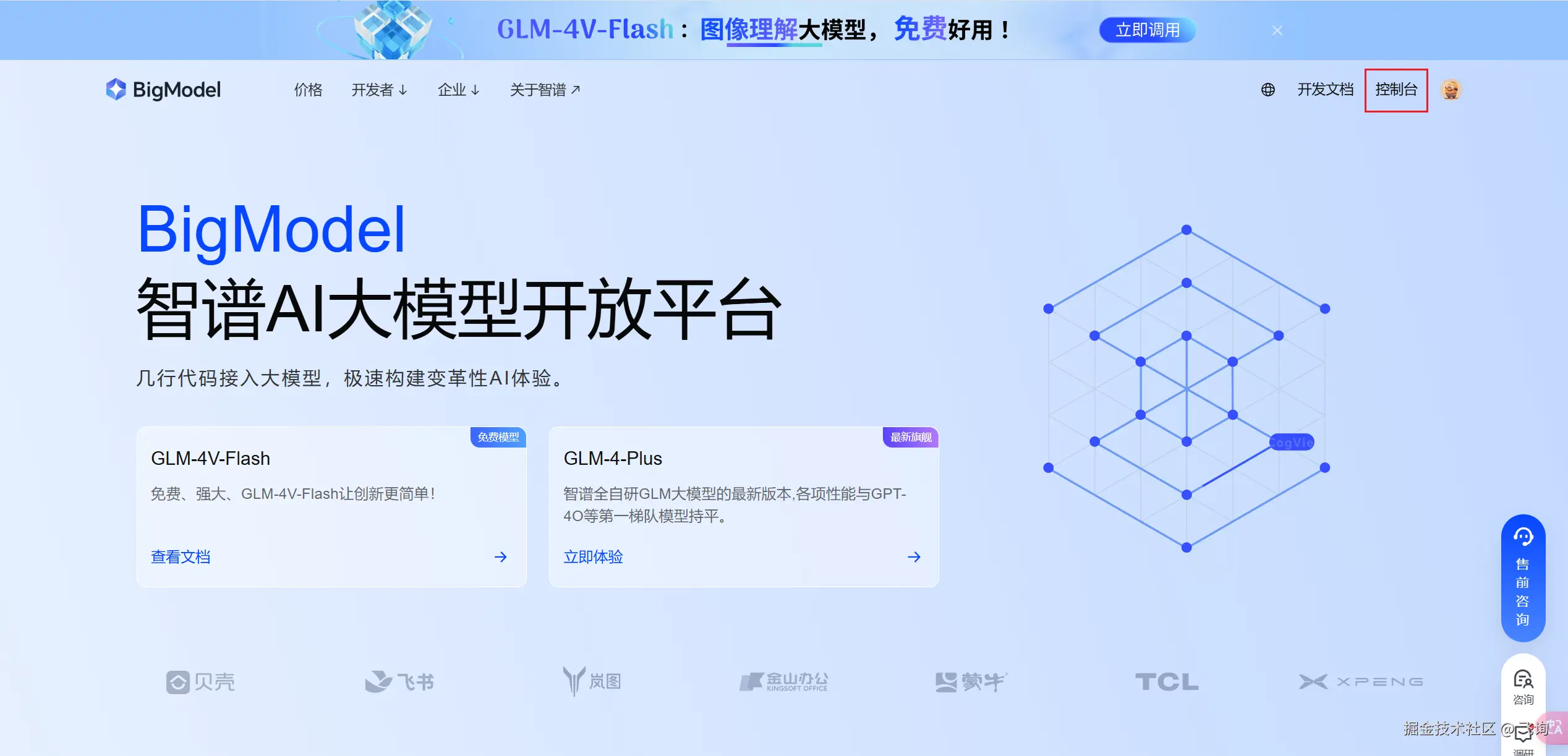1568x756 pixels.
Task: Open the 咨询 chat icon
Action: tap(1523, 681)
